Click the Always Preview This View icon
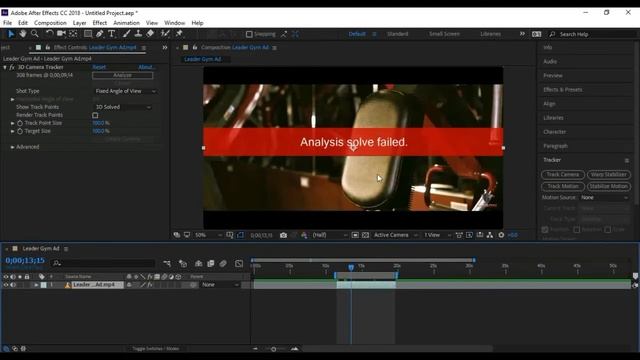The height and width of the screenshot is (360, 640). coord(177,235)
